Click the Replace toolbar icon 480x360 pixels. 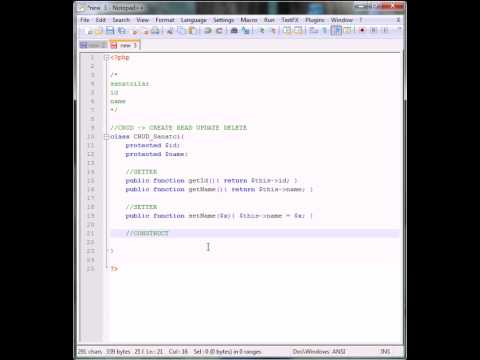point(246,31)
